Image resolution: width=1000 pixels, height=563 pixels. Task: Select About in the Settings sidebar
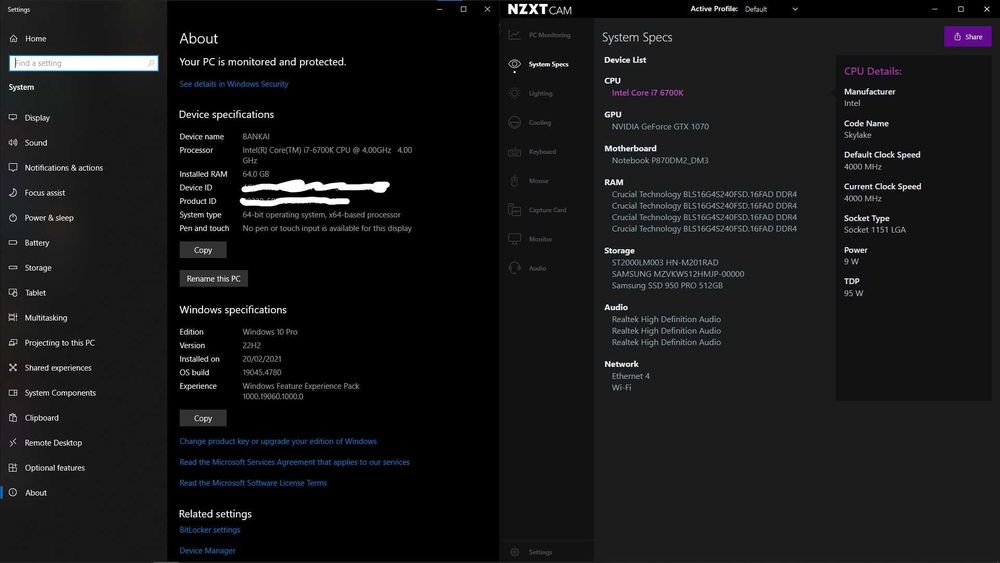[36, 493]
